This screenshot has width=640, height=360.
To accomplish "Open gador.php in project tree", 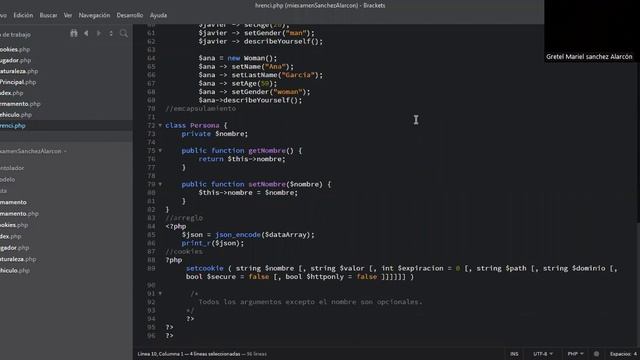I will (x=15, y=248).
